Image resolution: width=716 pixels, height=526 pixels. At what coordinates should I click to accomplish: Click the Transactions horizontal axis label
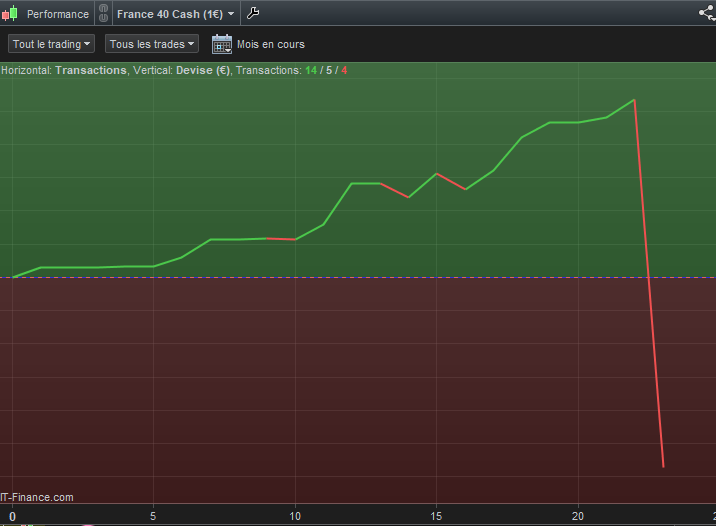(x=91, y=70)
